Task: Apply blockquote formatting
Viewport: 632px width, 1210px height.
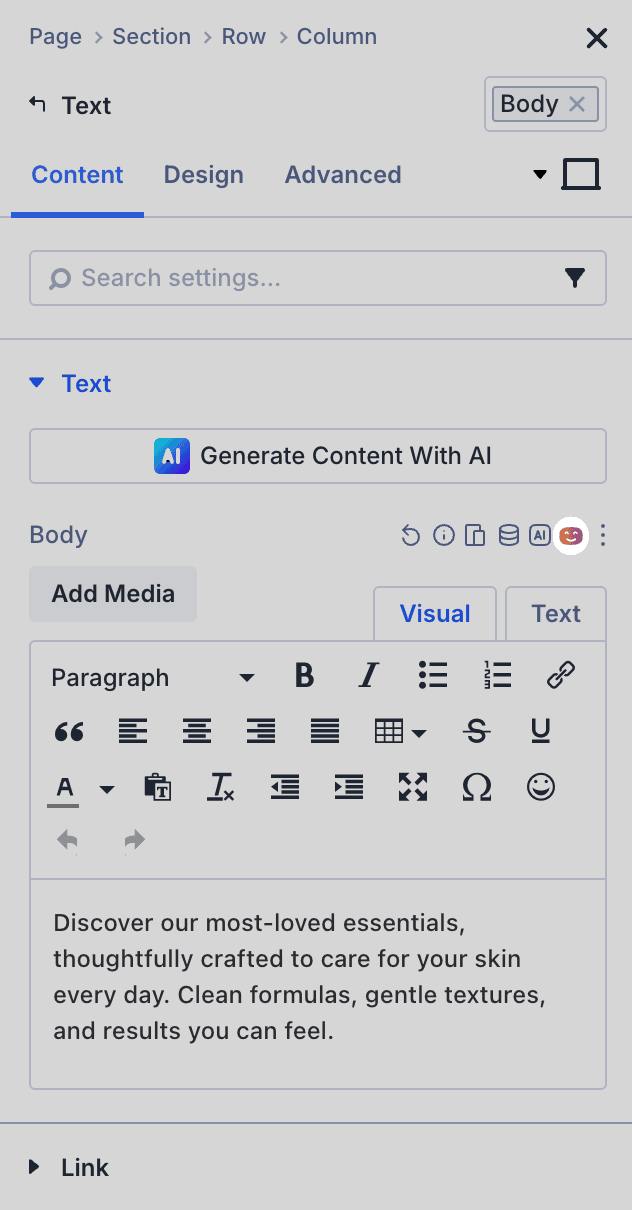Action: point(69,732)
